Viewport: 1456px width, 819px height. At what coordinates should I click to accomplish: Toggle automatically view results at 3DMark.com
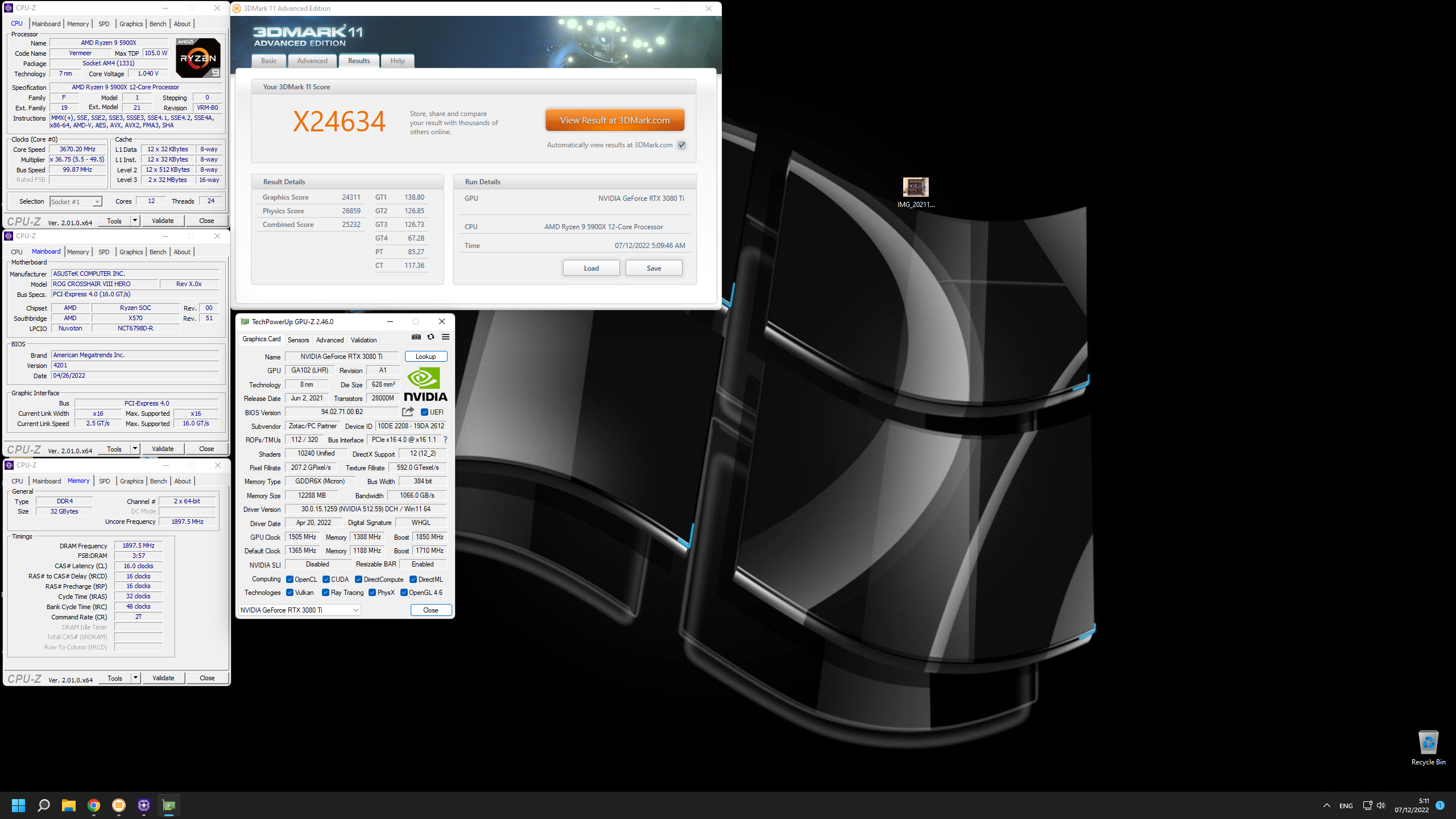point(681,145)
